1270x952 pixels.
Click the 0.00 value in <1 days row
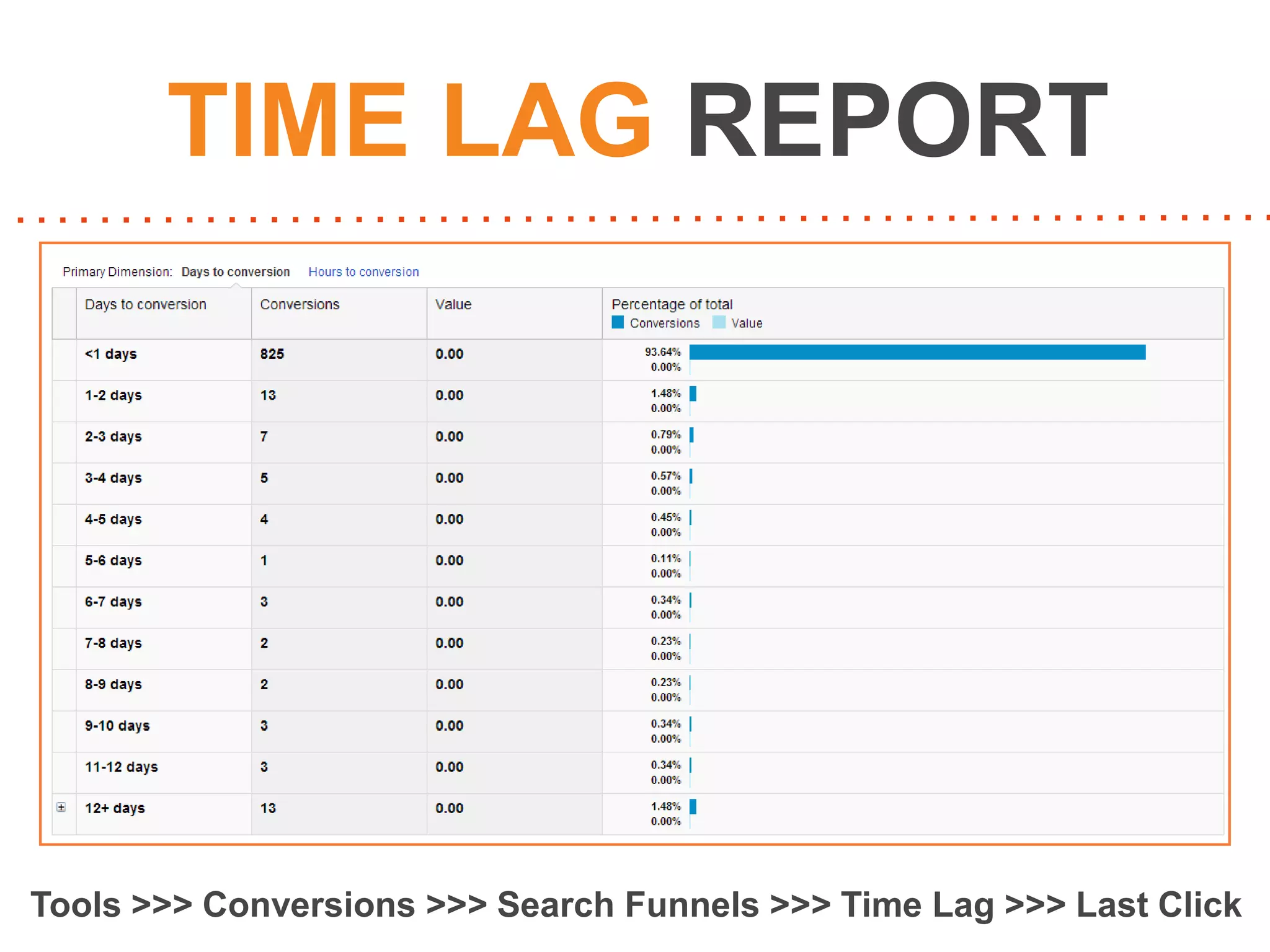coord(449,354)
